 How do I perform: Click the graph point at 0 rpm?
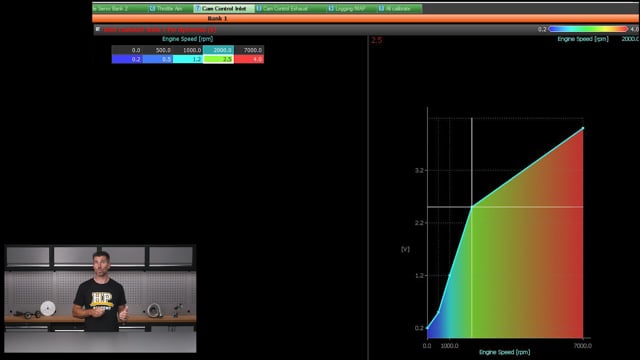tap(427, 328)
